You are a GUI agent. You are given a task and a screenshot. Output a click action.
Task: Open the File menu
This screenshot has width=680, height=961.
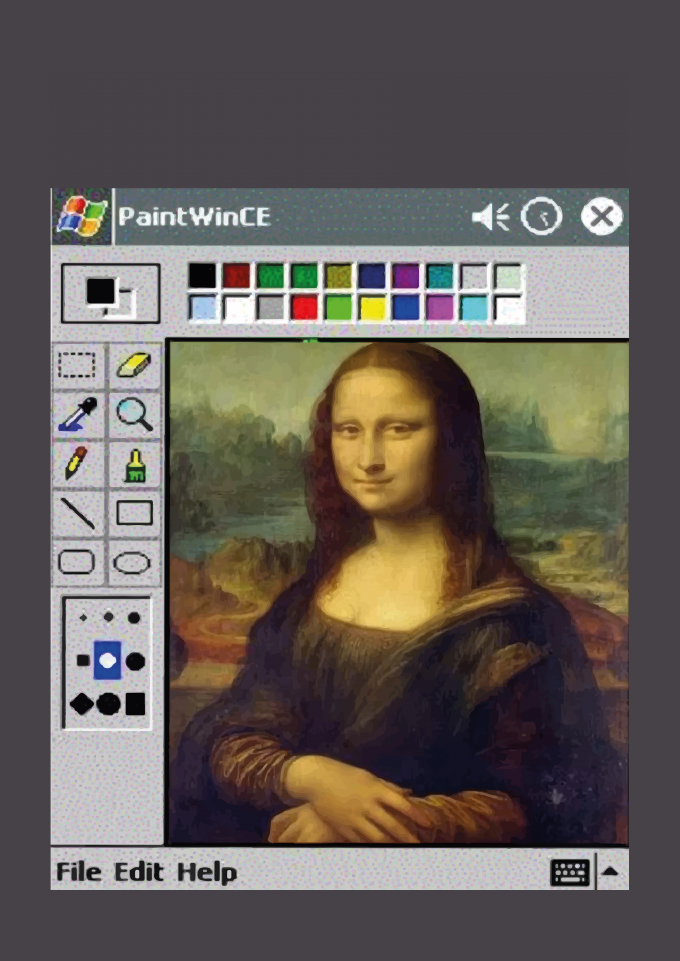click(78, 872)
